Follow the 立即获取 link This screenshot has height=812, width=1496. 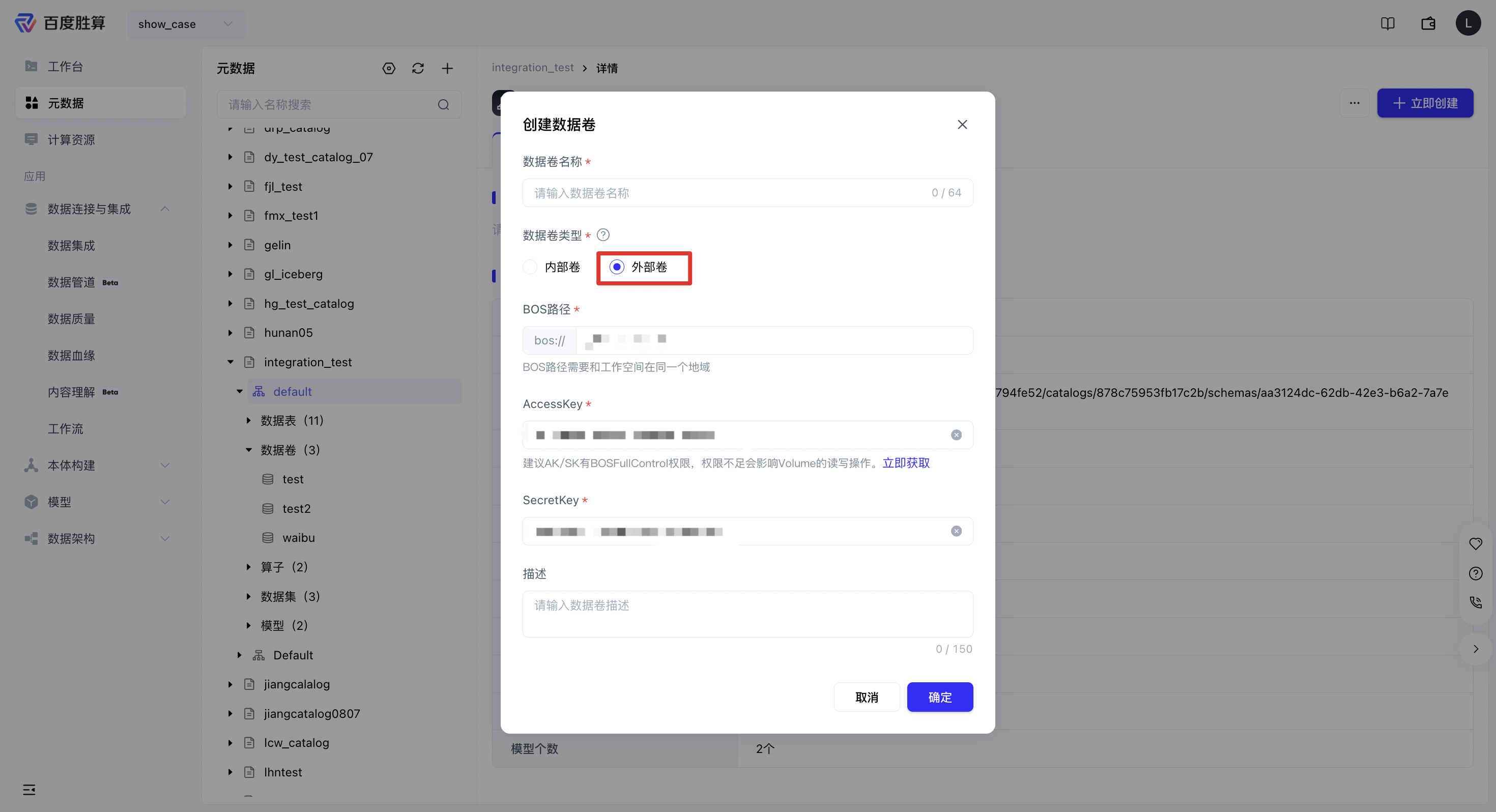pyautogui.click(x=906, y=463)
